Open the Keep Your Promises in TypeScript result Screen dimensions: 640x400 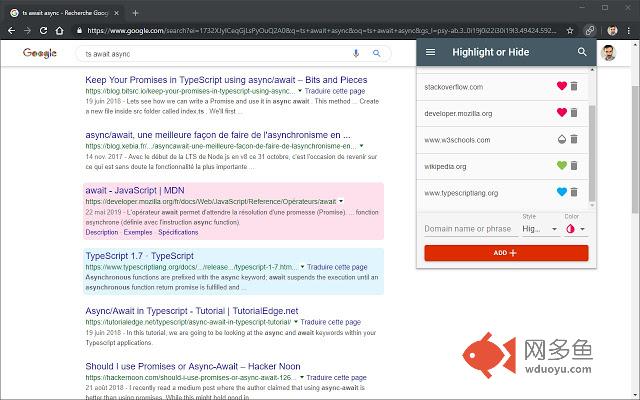pos(226,80)
